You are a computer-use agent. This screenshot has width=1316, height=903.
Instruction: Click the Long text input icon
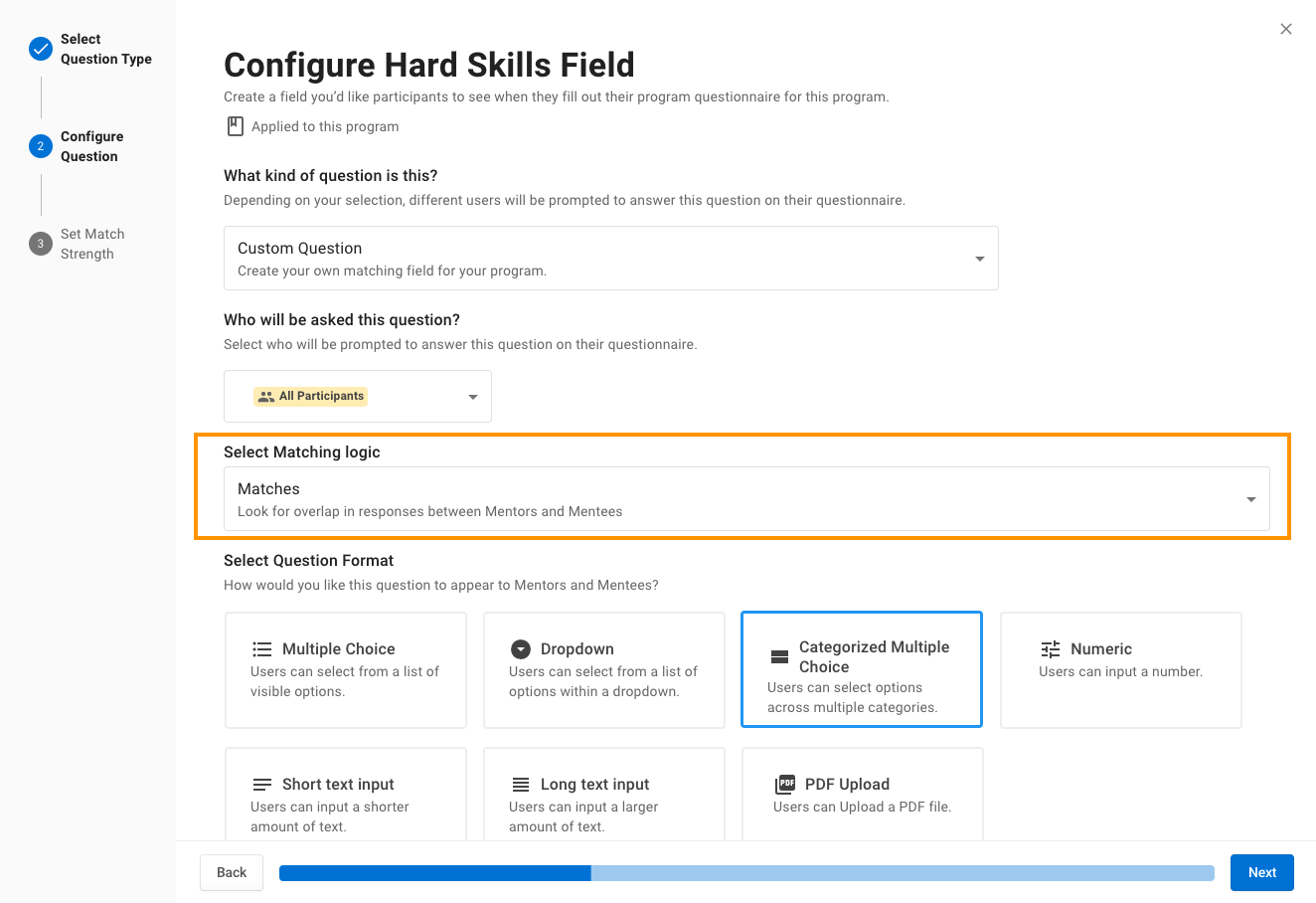[x=521, y=785]
